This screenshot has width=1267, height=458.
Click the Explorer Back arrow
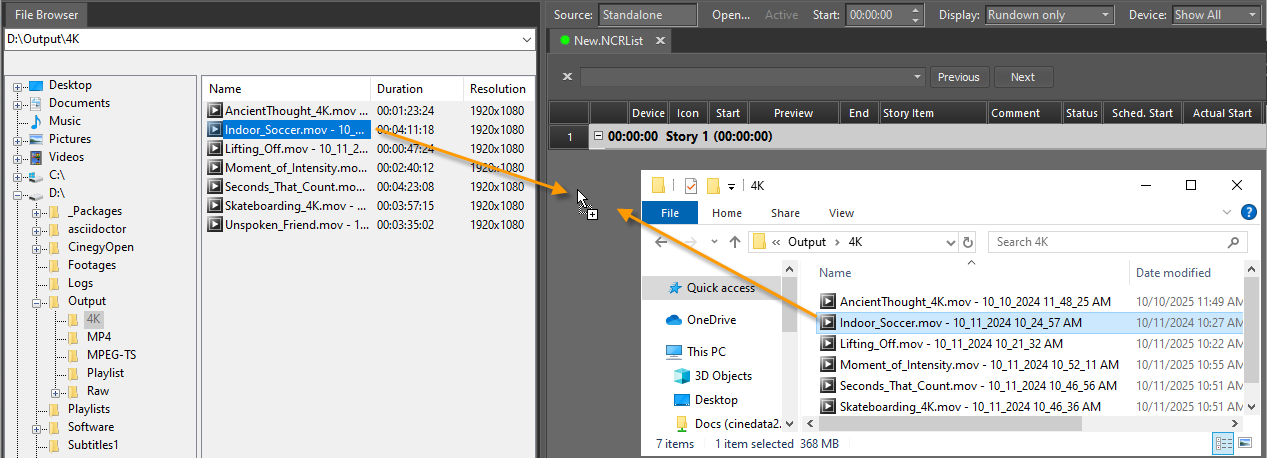pos(661,242)
